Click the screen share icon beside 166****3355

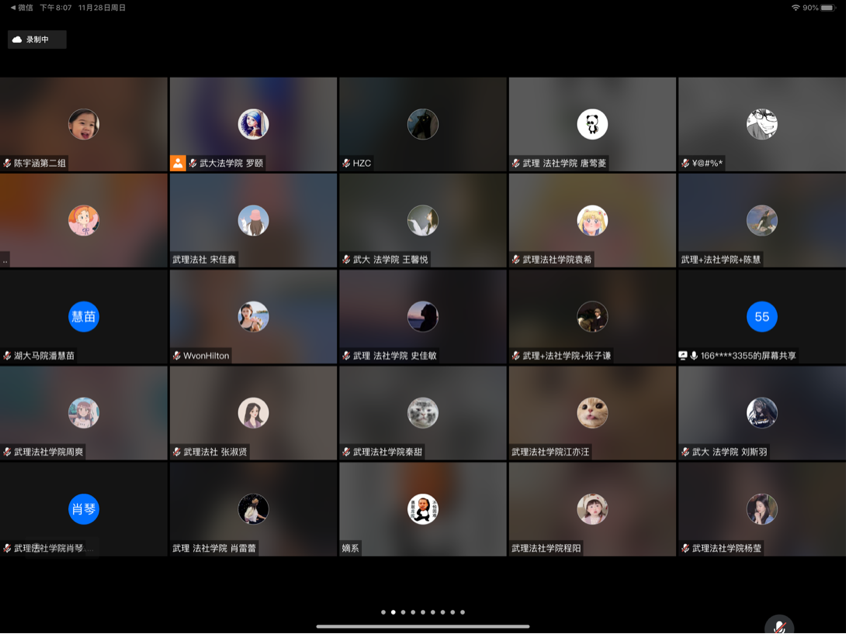point(683,355)
